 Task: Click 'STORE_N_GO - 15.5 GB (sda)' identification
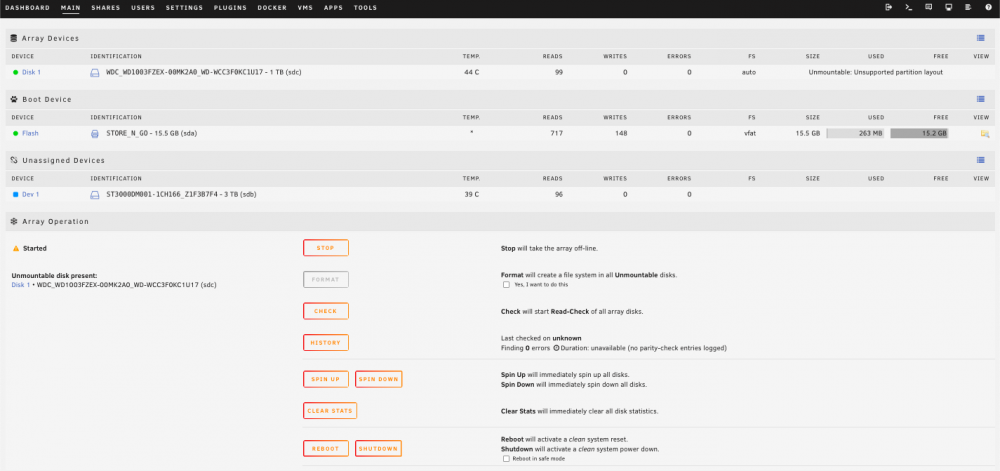[x=151, y=134]
